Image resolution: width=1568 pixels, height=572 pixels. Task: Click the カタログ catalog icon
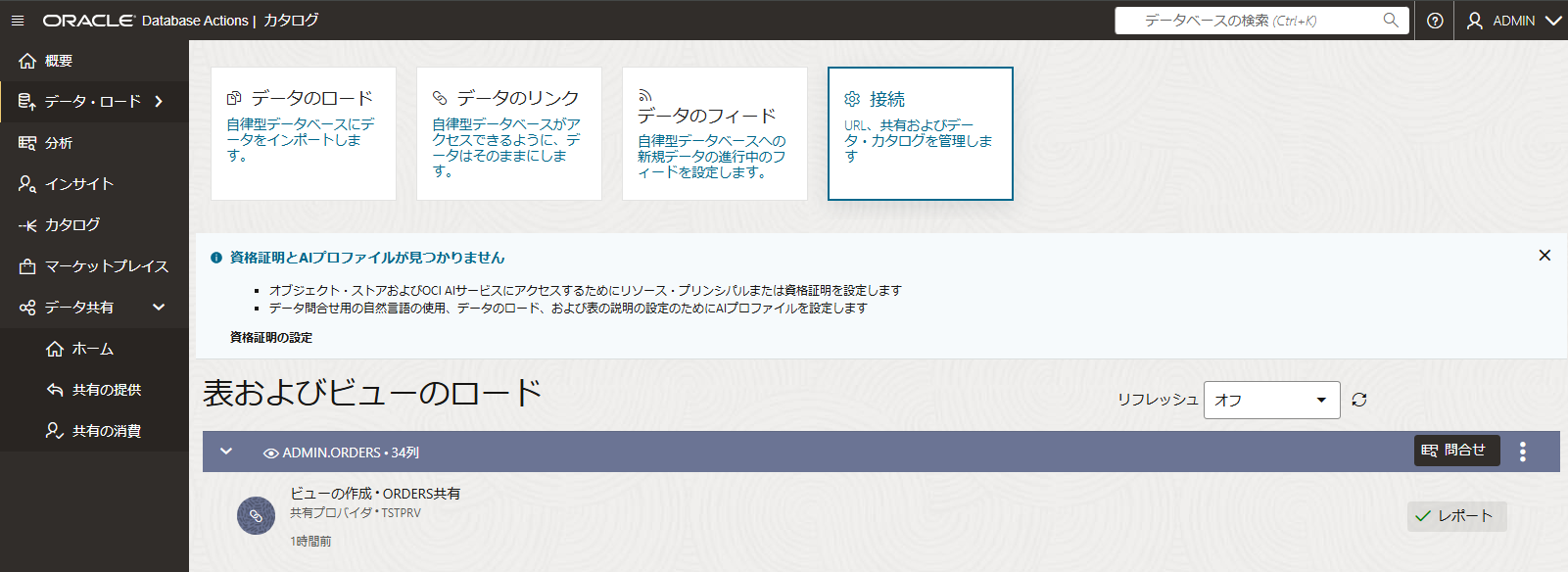click(x=27, y=225)
